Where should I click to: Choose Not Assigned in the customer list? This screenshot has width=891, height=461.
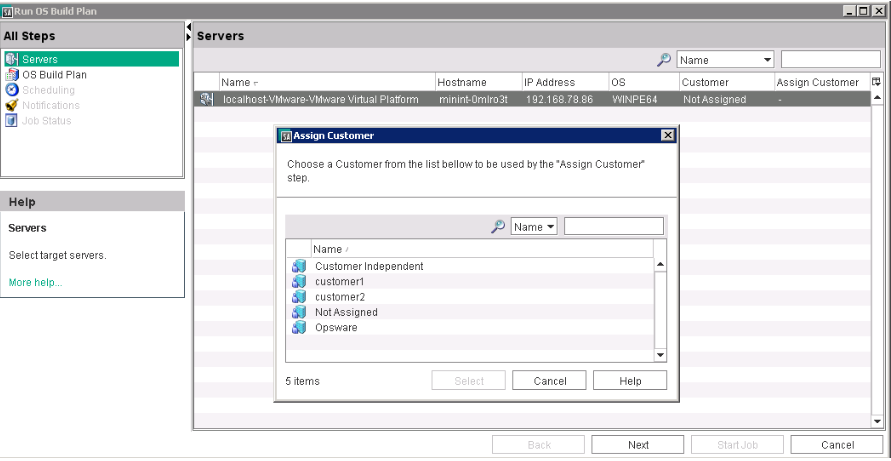pyautogui.click(x=346, y=312)
